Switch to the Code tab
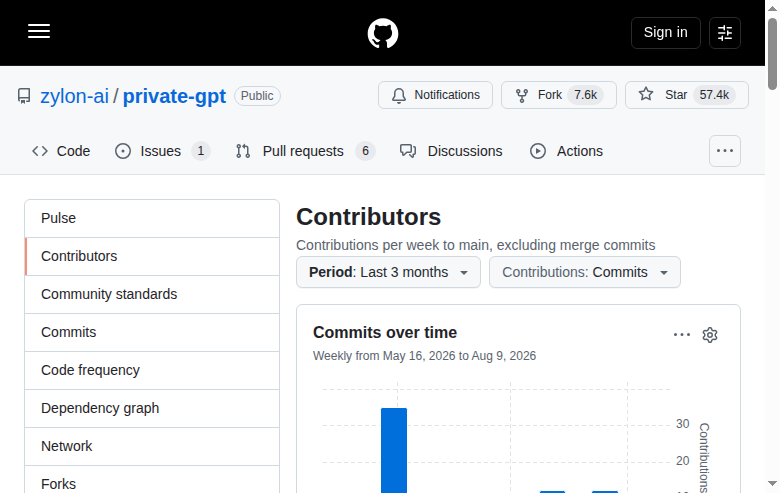780x493 pixels. [x=61, y=151]
